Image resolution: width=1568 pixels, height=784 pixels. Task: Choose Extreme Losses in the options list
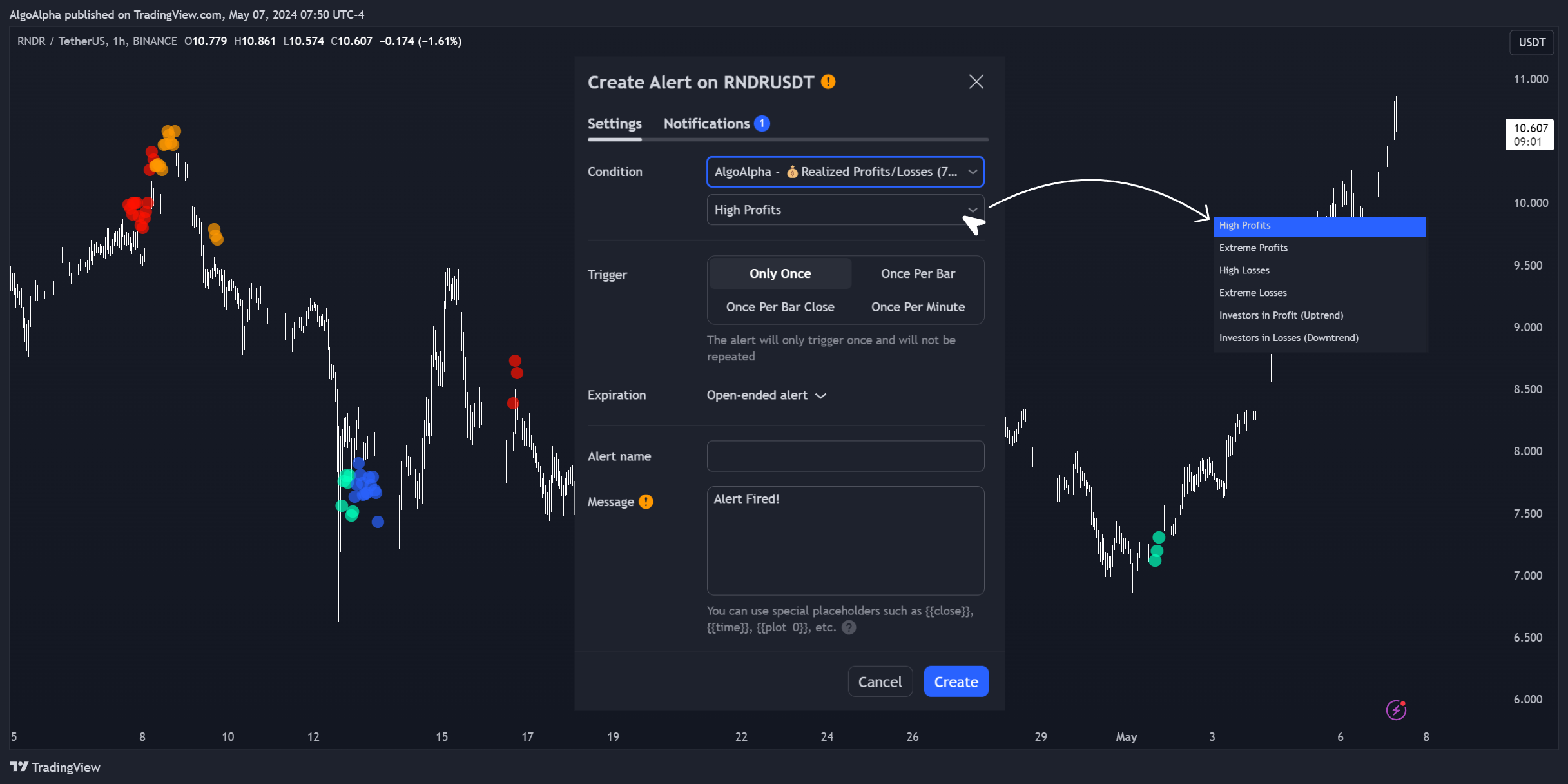(1319, 293)
